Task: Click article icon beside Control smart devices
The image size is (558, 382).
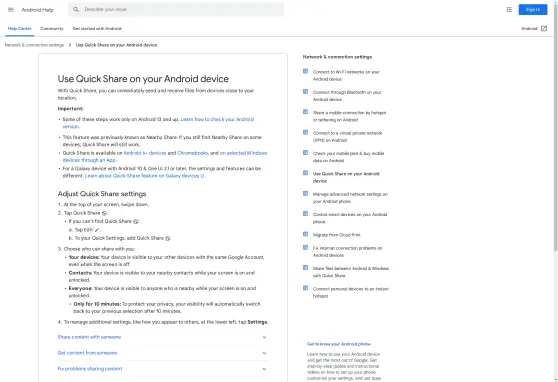Action: click(305, 214)
